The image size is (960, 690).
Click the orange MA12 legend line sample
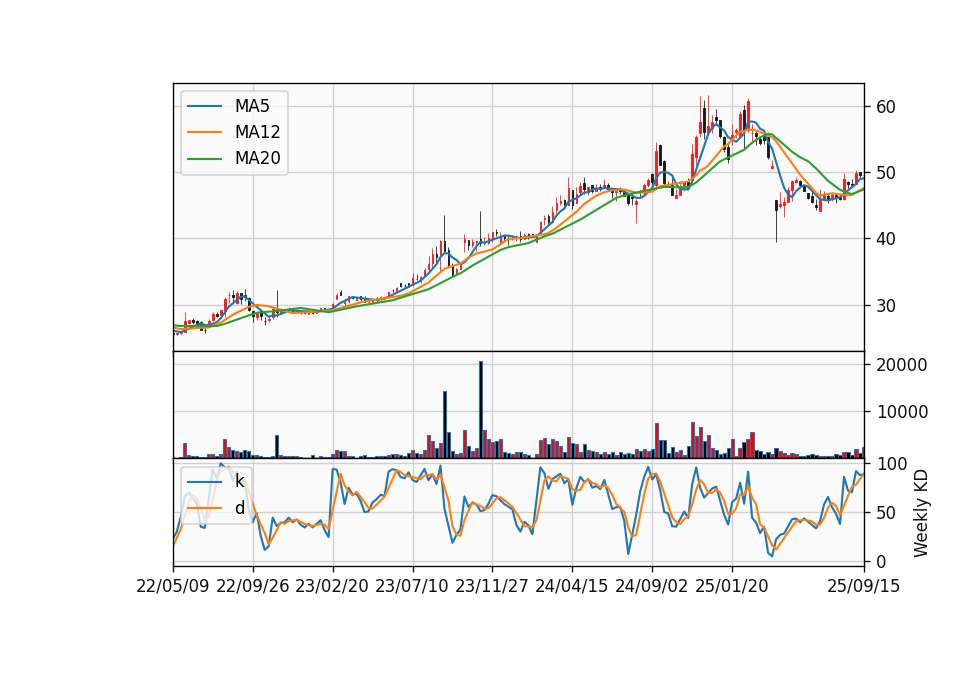(x=204, y=132)
